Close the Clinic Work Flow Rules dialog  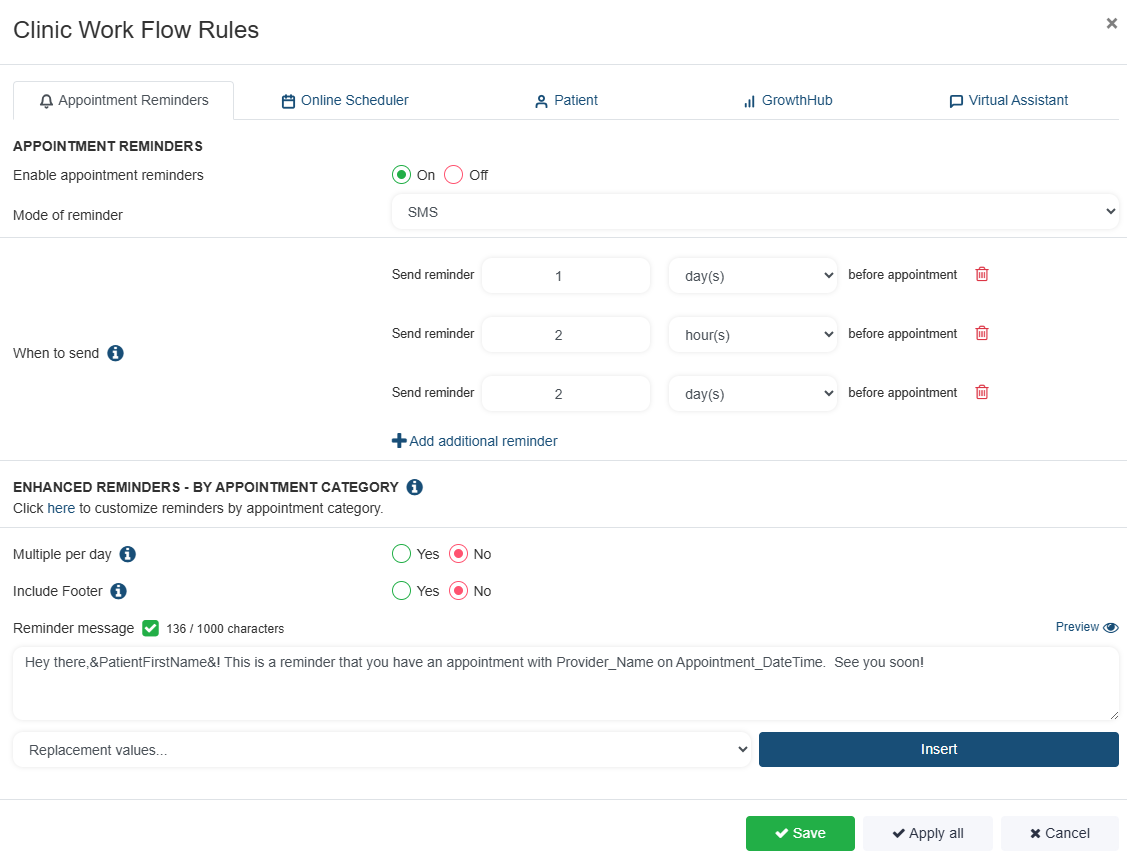pyautogui.click(x=1111, y=24)
